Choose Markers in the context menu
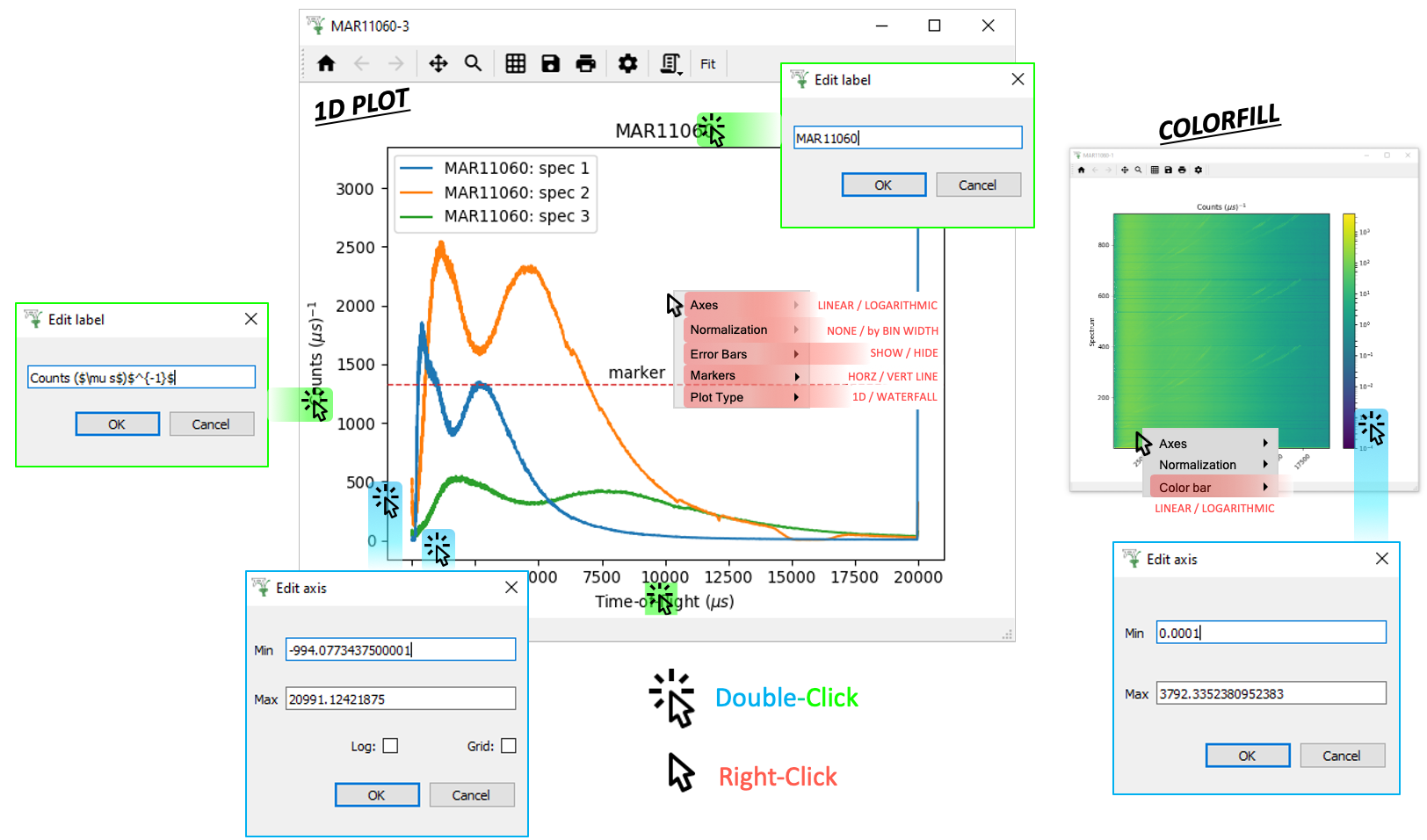 click(713, 375)
